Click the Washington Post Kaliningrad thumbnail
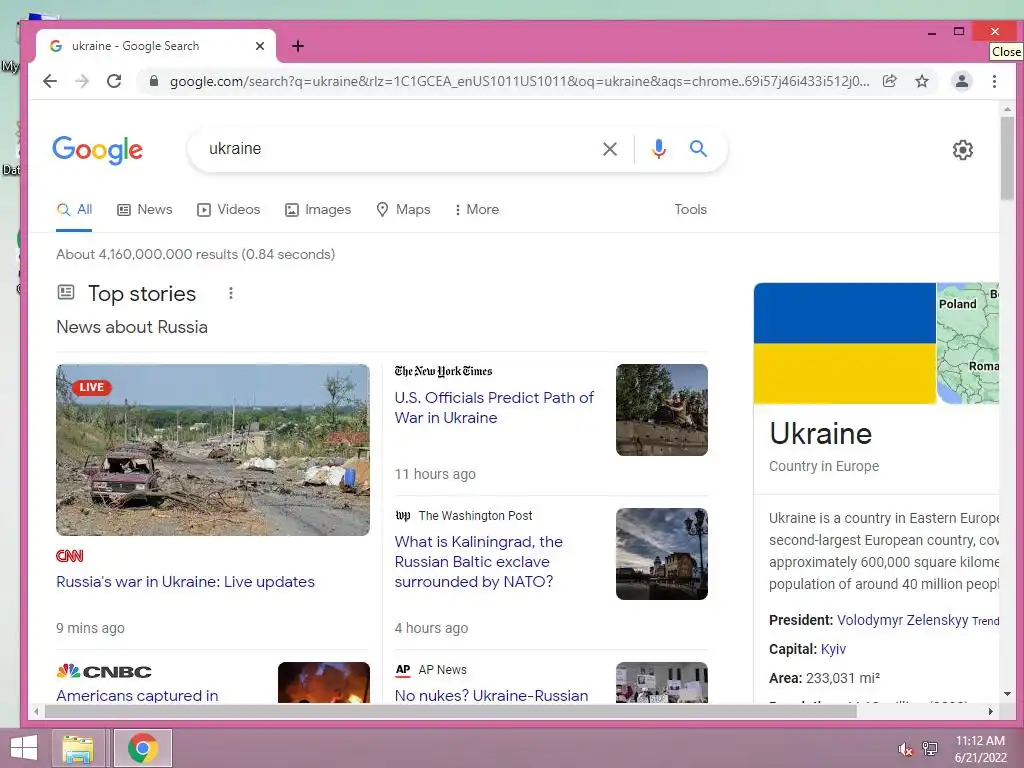1024x768 pixels. pos(662,554)
